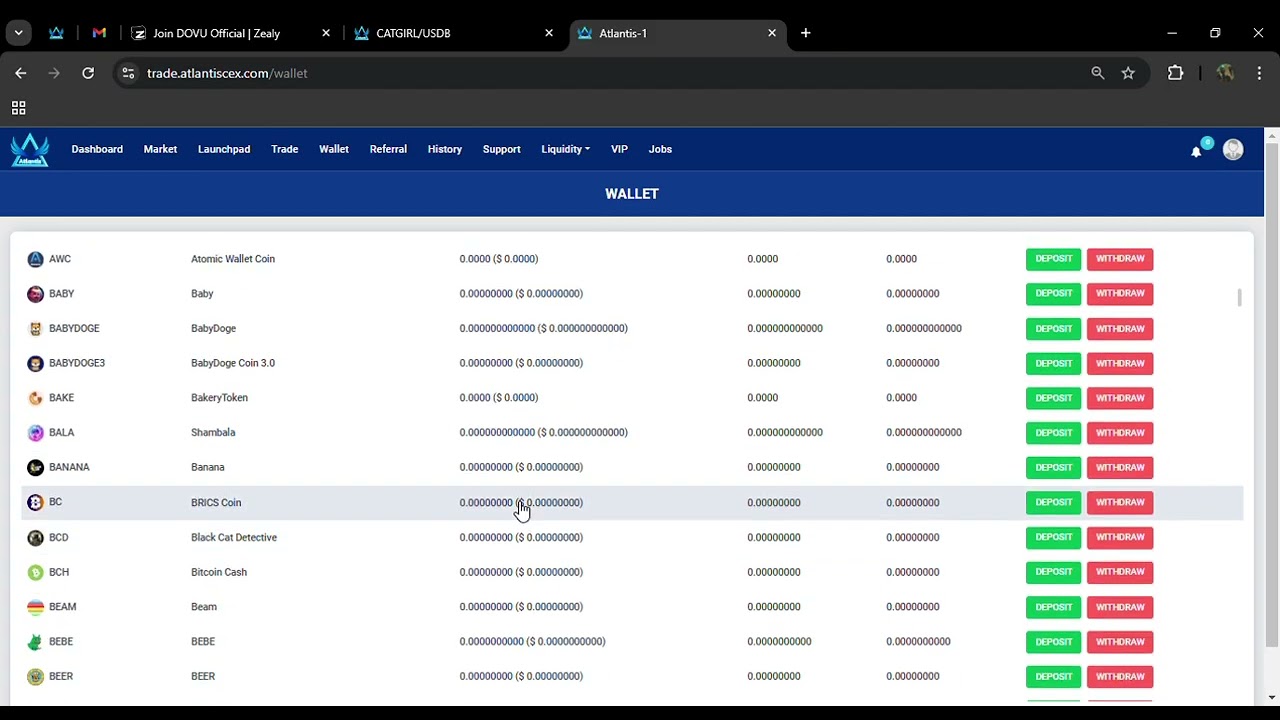This screenshot has height=720, width=1280.
Task: Open the Market page
Action: click(x=160, y=149)
